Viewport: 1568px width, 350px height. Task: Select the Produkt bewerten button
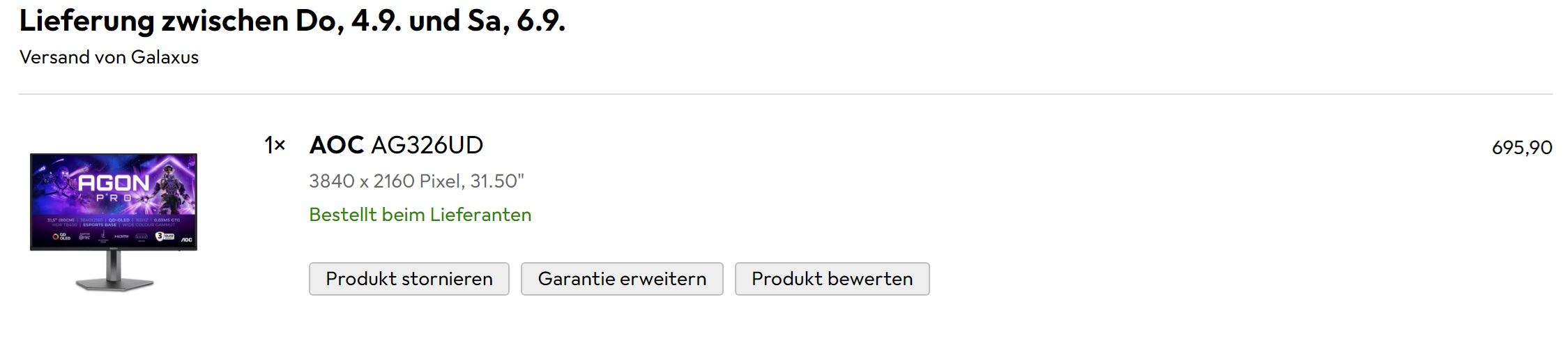pyautogui.click(x=832, y=279)
